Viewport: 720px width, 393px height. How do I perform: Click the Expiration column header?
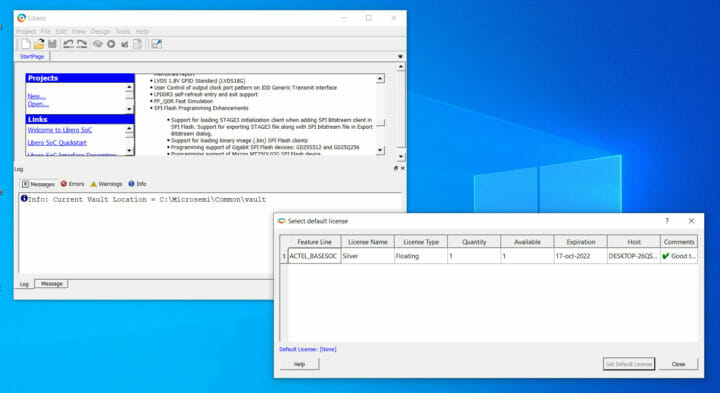[x=581, y=241]
